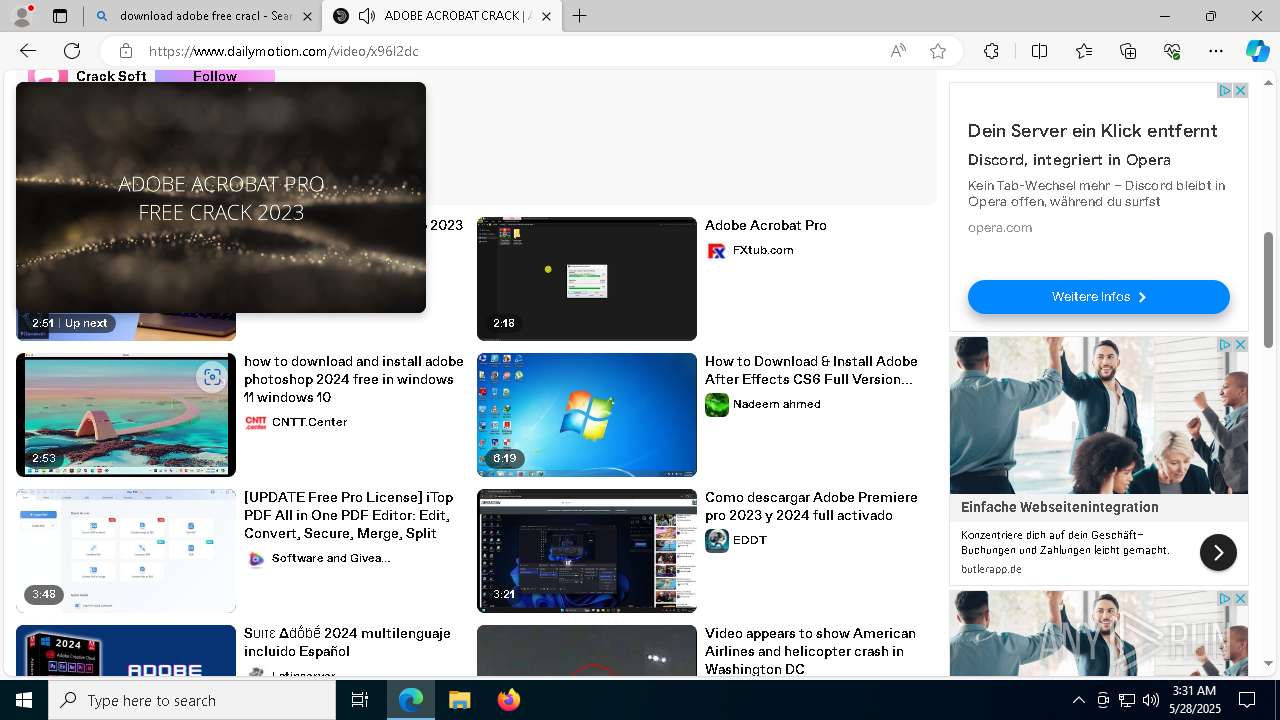Click the Einfache Webseitenintegration ad title
Screen dimensions: 1280x720
tap(1060, 507)
